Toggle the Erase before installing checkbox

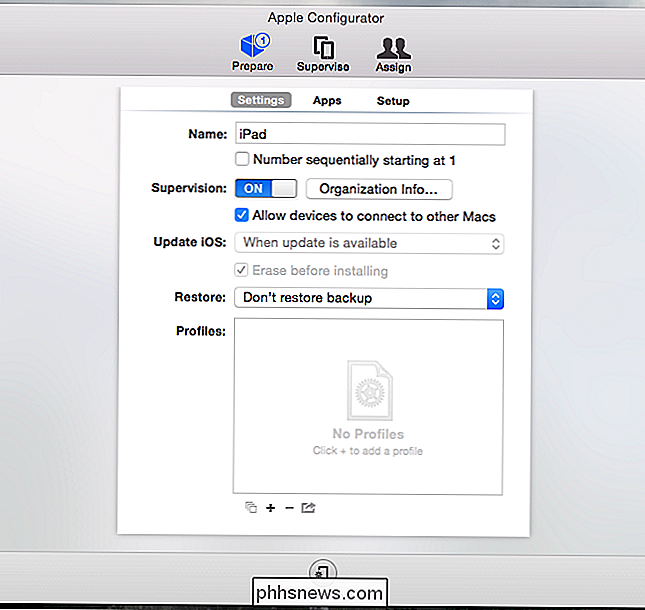point(241,270)
